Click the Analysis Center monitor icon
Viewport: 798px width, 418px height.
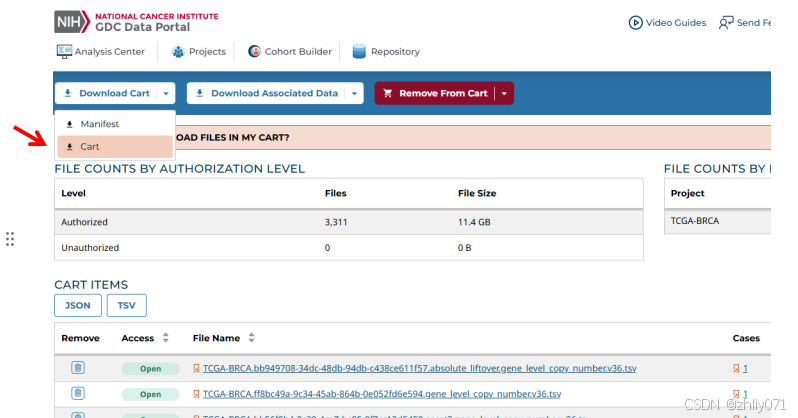point(64,51)
